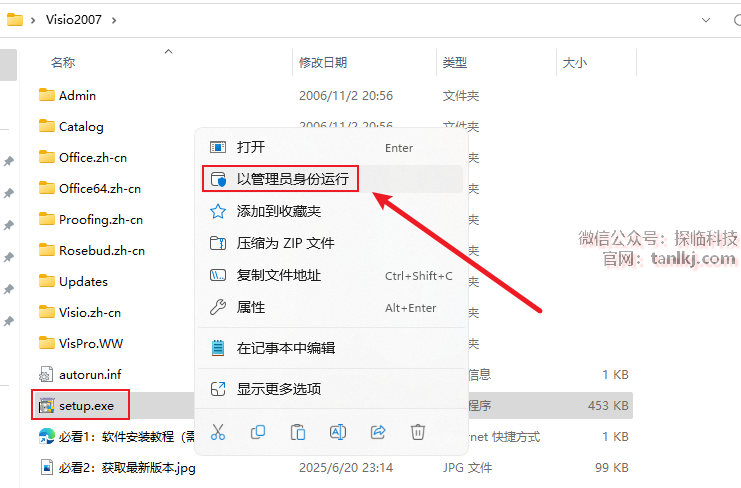This screenshot has width=741, height=488.
Task: Click the Name column sort arrow
Action: [168, 51]
